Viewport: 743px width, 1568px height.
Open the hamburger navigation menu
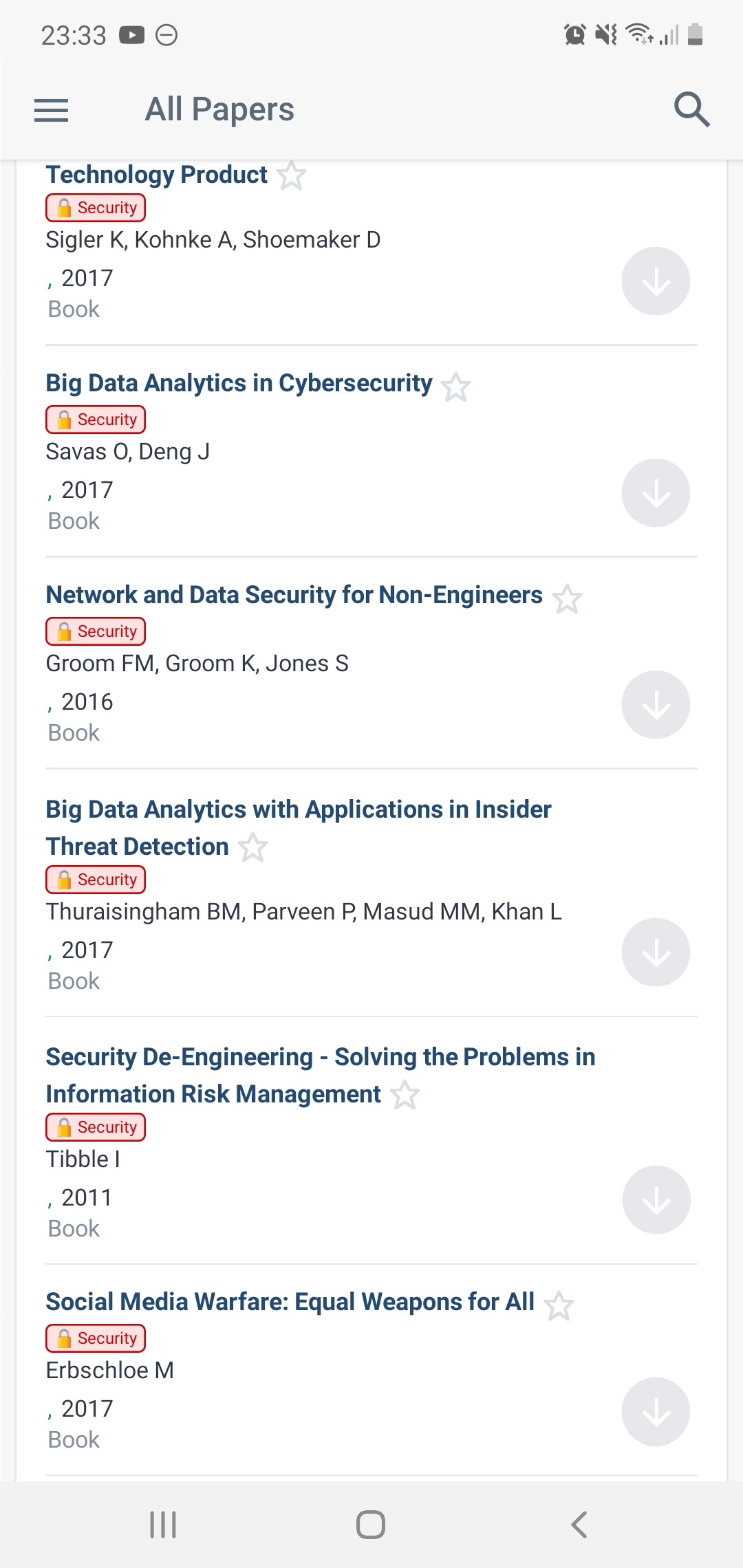pos(52,110)
